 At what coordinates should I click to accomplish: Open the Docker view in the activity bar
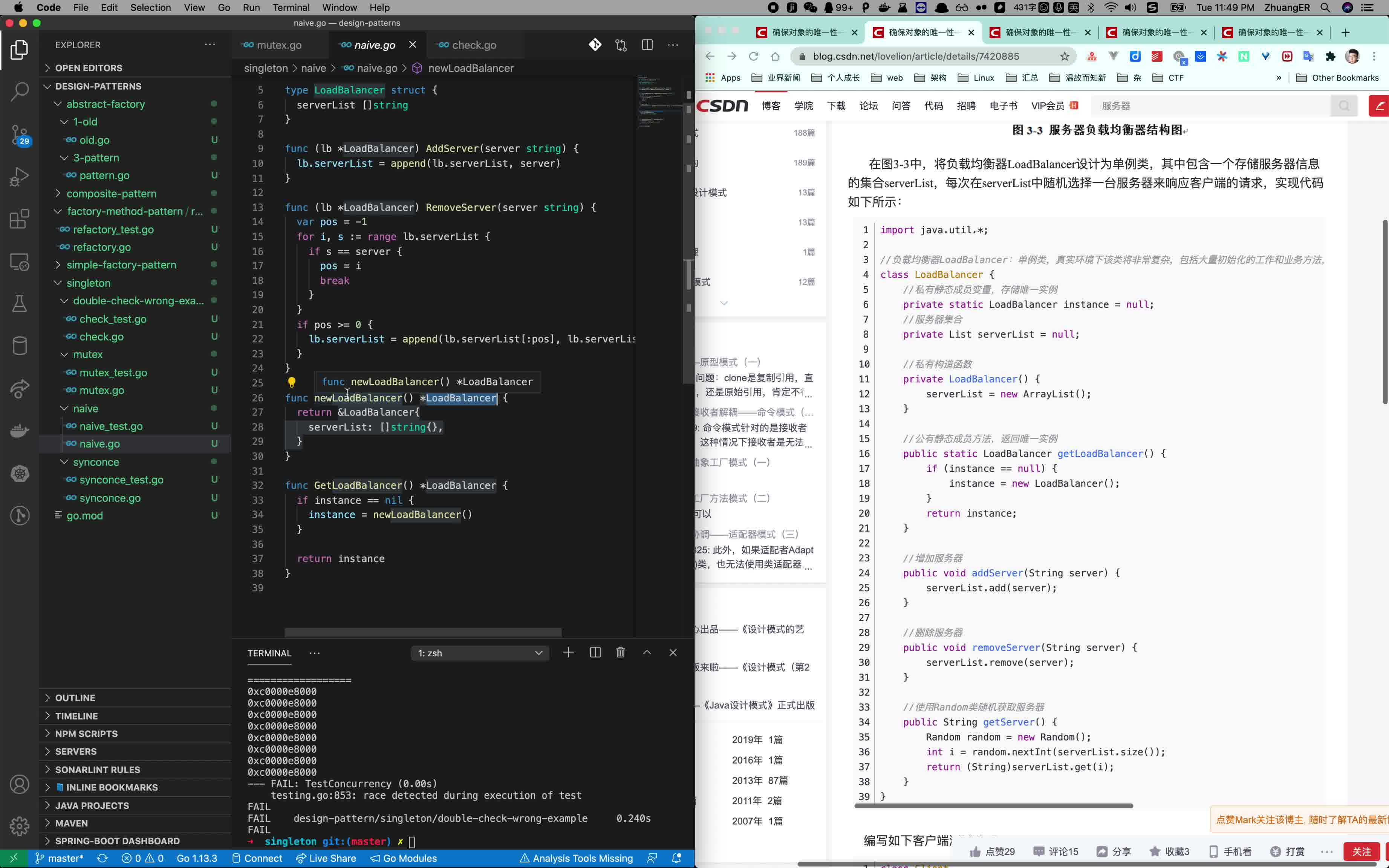20,431
